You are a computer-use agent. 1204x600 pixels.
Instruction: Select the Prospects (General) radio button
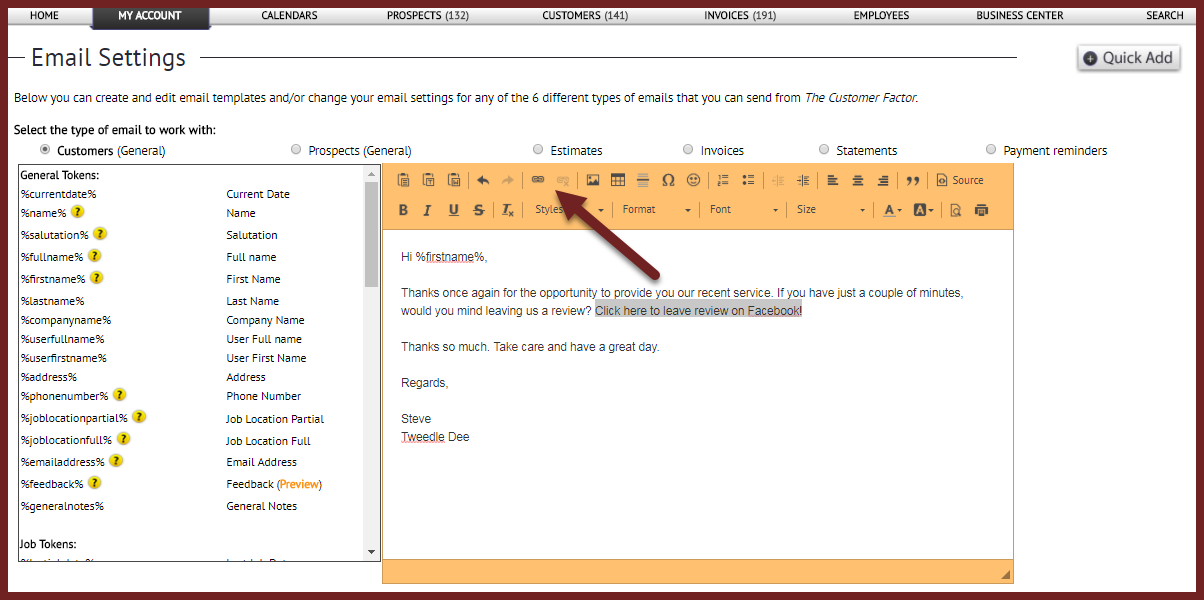point(296,150)
